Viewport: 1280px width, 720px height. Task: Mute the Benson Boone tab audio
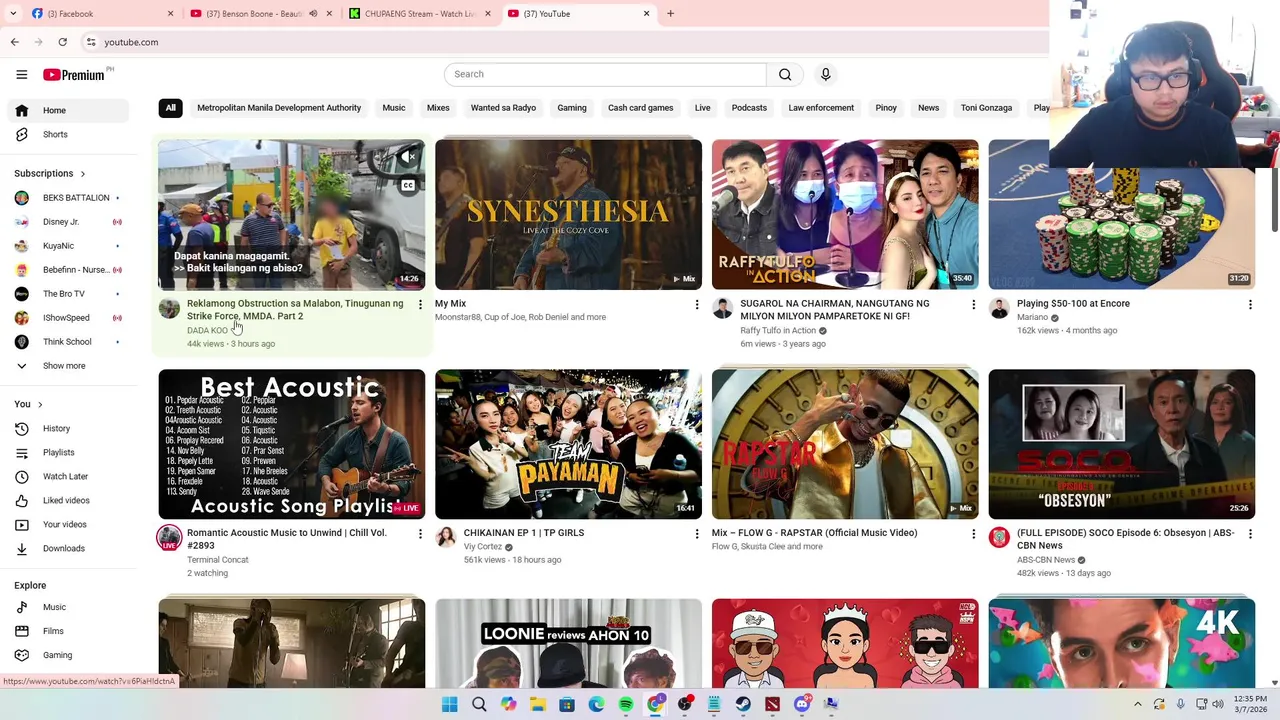(313, 14)
